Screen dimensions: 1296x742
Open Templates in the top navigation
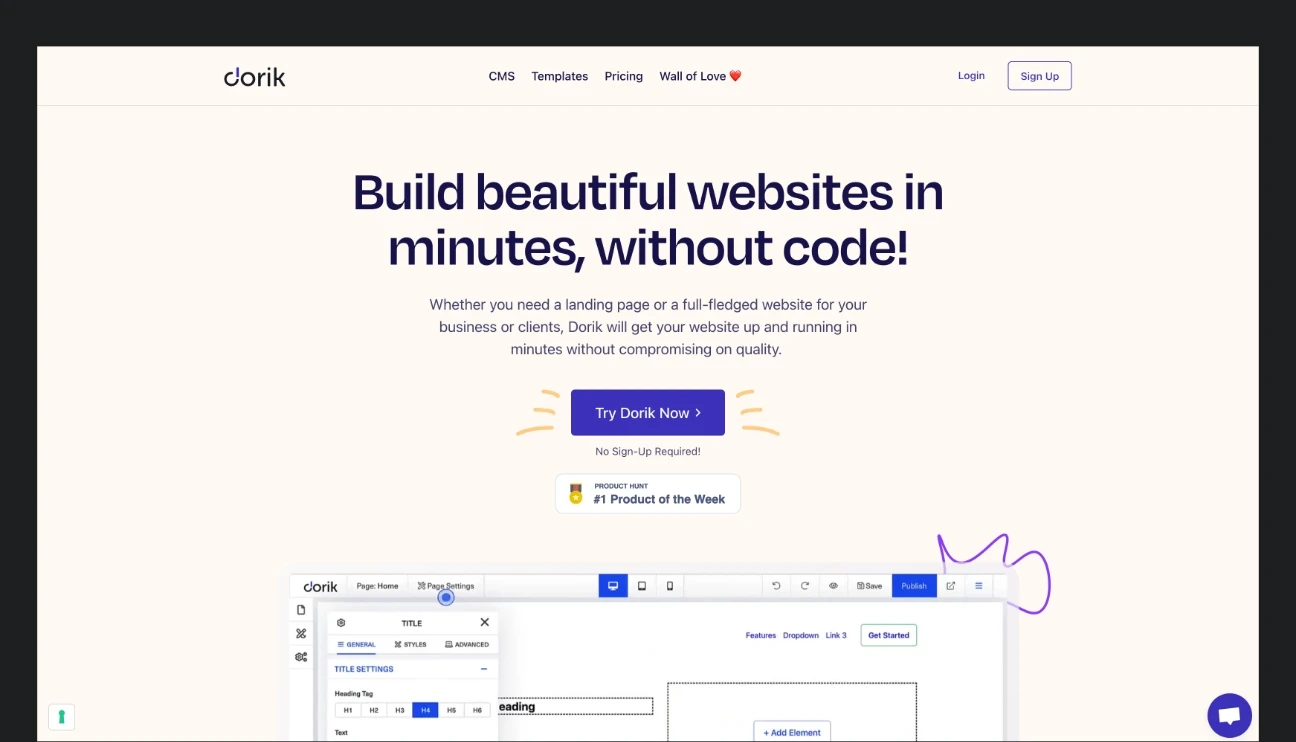tap(560, 77)
